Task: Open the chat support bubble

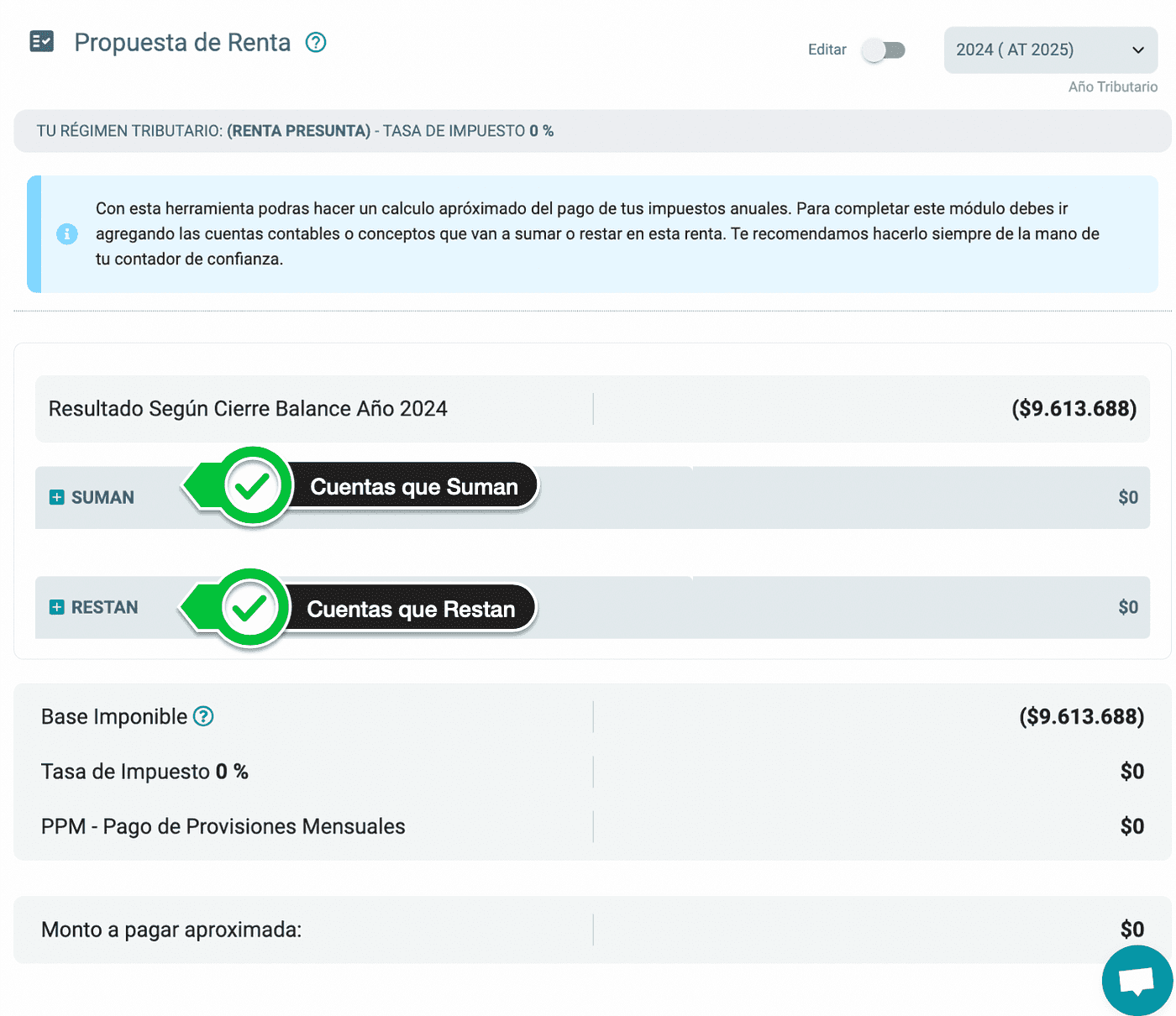Action: coord(1137,980)
